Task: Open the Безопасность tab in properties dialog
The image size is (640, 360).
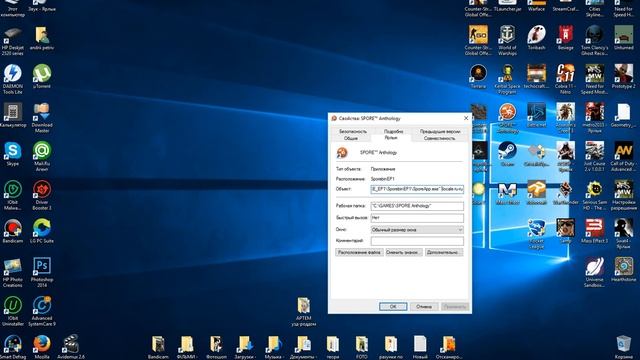Action: [x=353, y=131]
